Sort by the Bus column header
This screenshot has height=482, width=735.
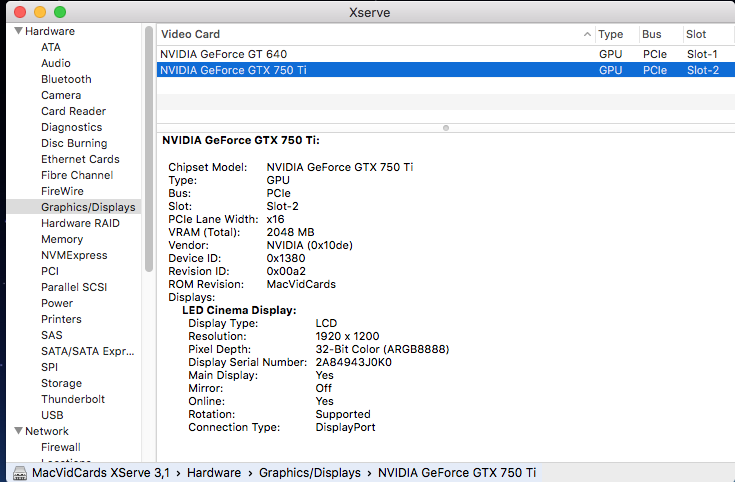point(652,34)
